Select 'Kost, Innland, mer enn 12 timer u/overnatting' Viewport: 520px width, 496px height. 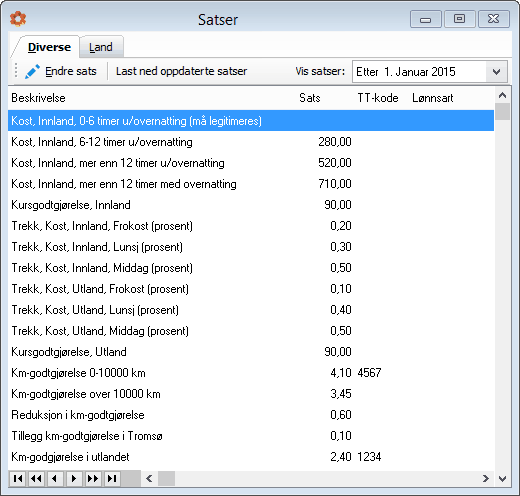coord(251,163)
